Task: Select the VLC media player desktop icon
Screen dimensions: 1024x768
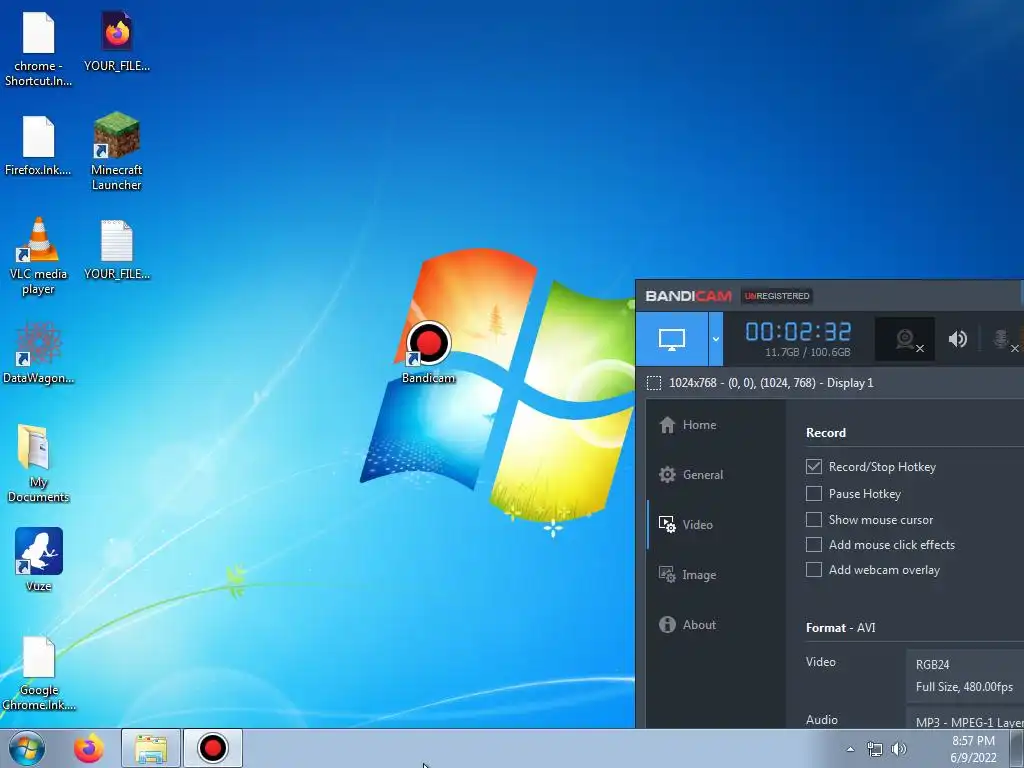Action: (39, 256)
